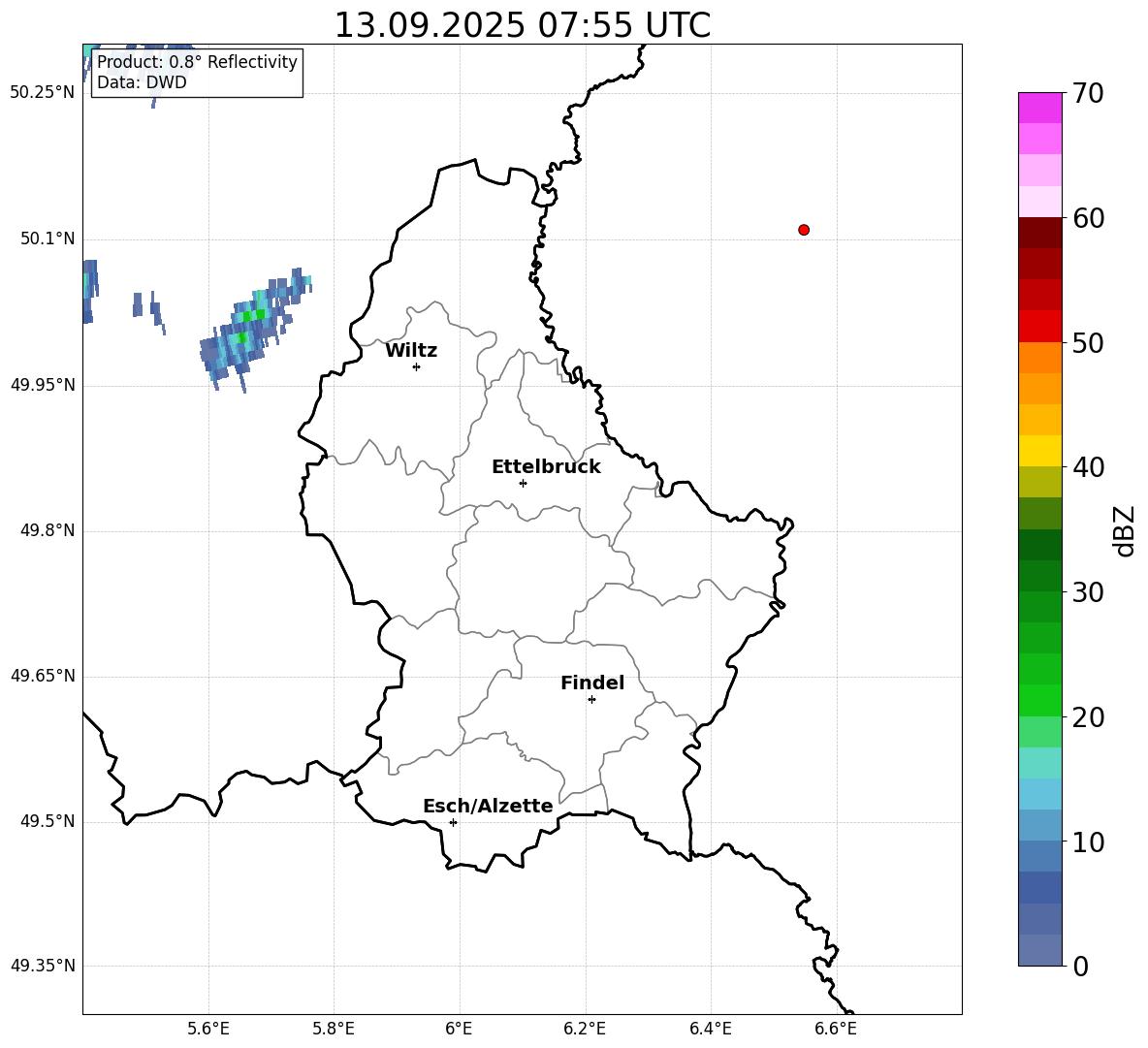Click the 5.6°E longitude label
This screenshot has height=1048, width=1148.
tap(208, 1029)
